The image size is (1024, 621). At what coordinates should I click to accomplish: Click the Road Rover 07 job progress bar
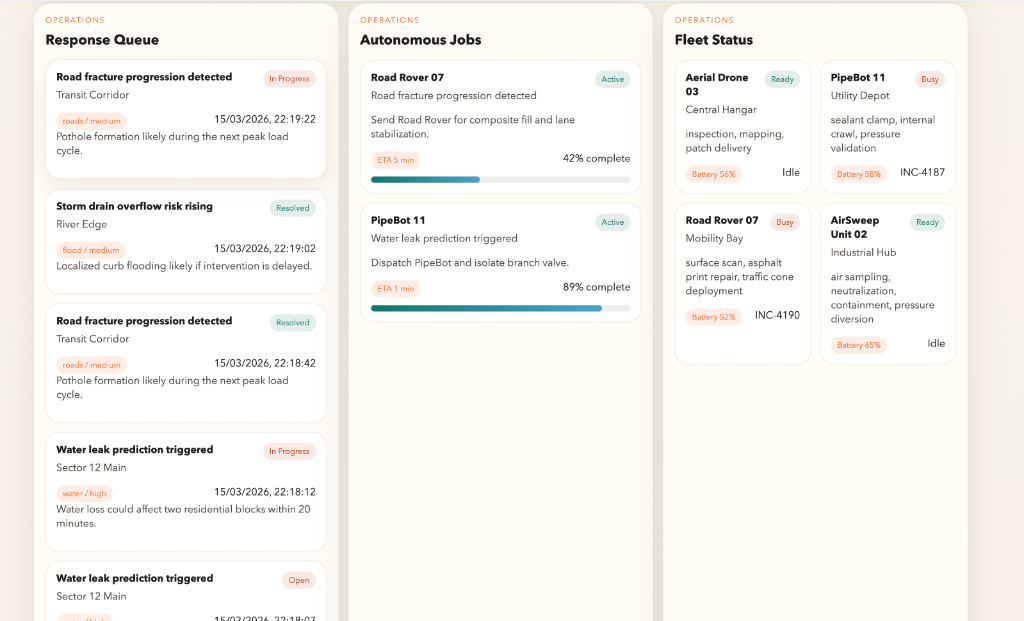click(x=500, y=180)
